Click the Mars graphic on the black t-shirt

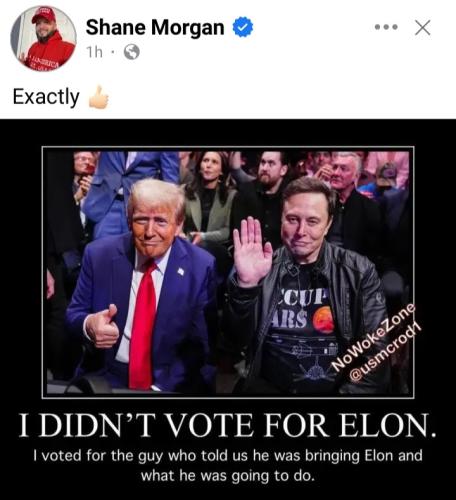point(324,319)
